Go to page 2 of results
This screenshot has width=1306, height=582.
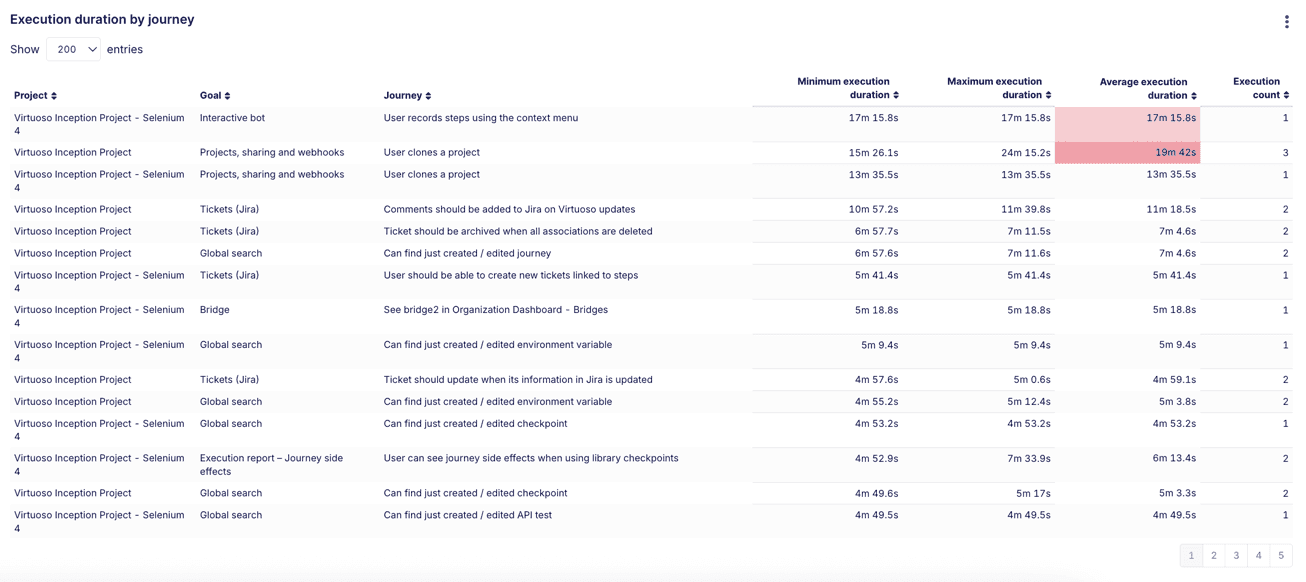(1213, 555)
